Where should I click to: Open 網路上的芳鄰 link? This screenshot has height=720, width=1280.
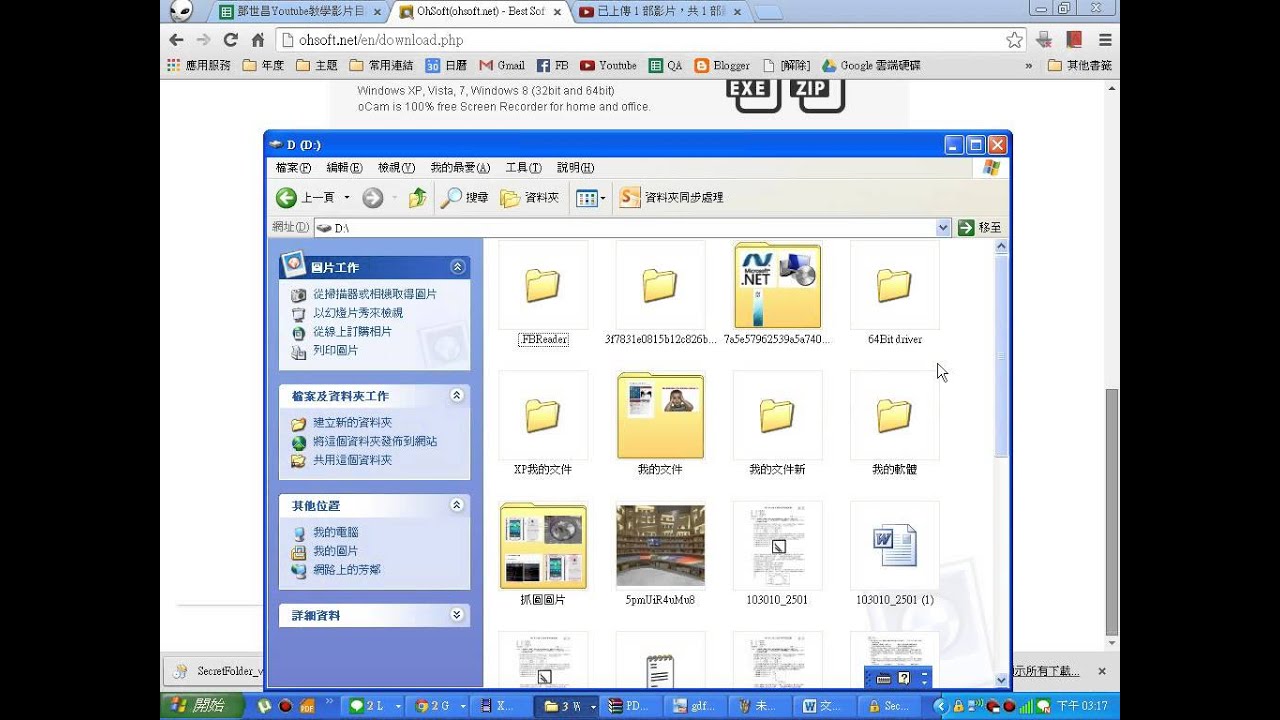click(346, 570)
